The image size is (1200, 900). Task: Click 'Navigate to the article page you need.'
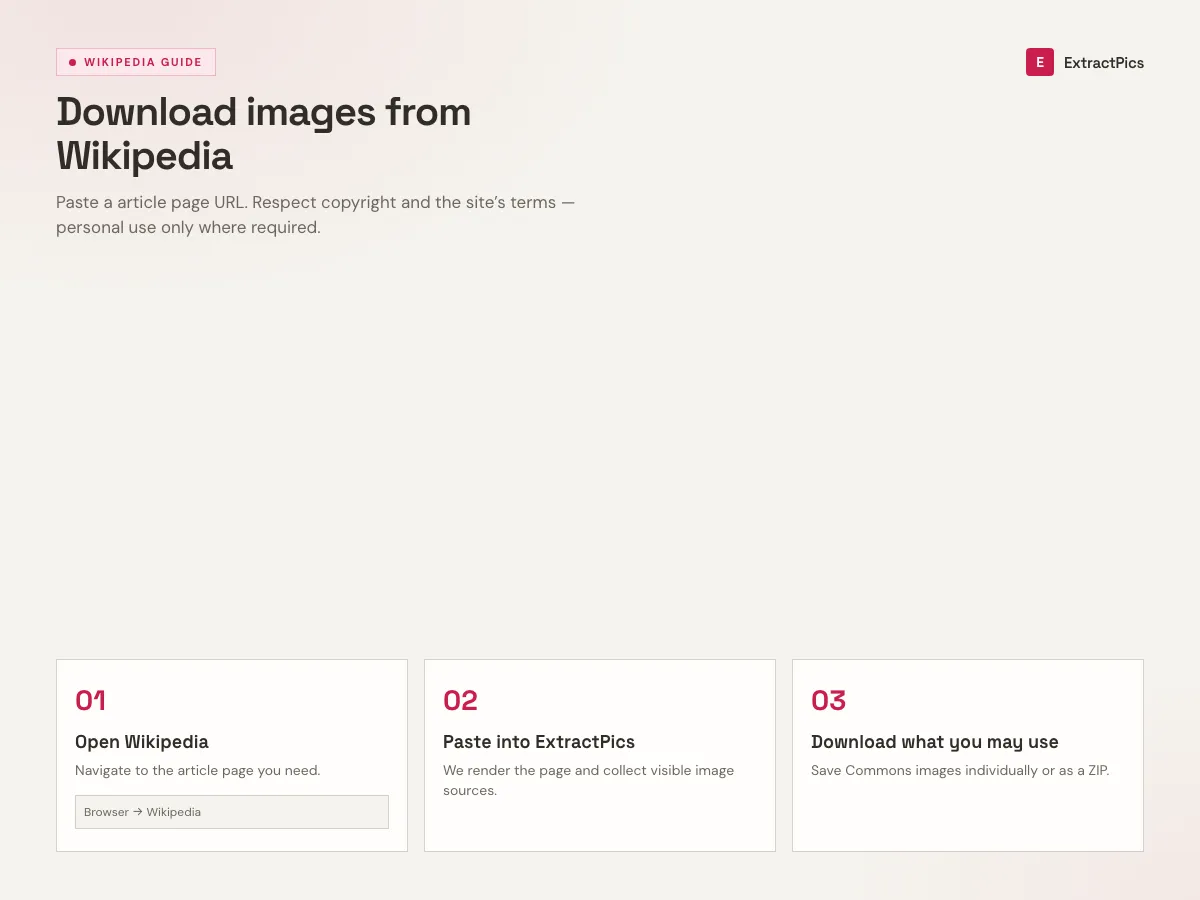pyautogui.click(x=198, y=771)
